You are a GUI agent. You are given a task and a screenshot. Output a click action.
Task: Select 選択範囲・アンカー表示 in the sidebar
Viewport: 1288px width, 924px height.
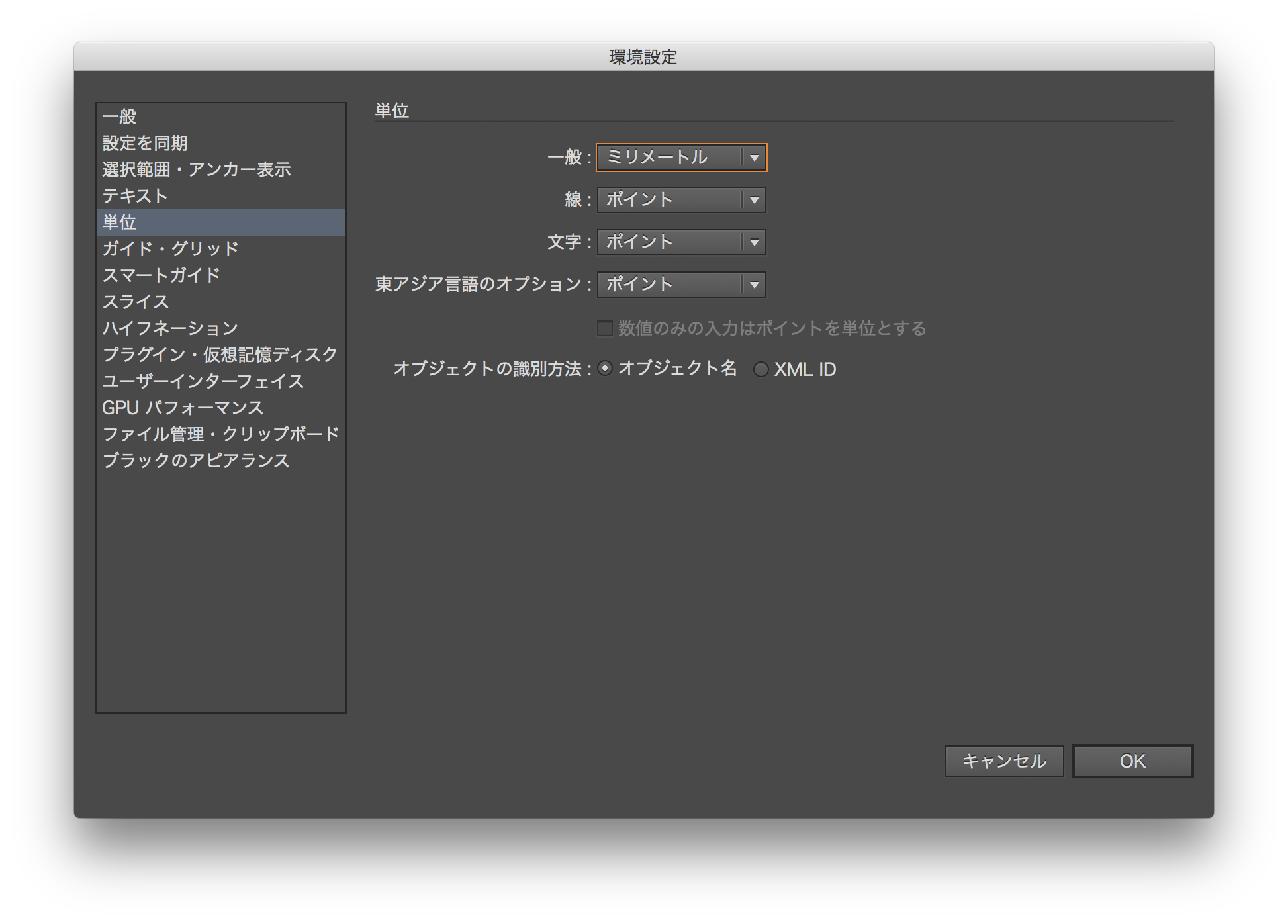coord(197,169)
